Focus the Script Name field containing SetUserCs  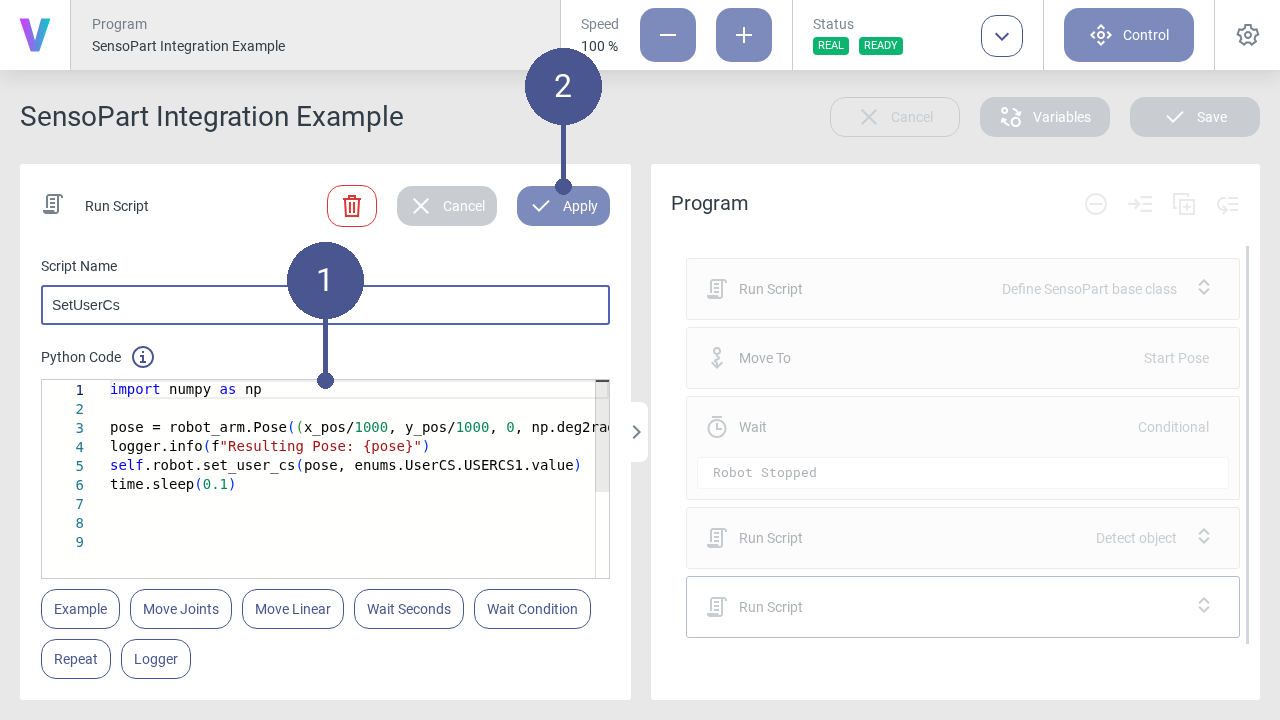325,305
